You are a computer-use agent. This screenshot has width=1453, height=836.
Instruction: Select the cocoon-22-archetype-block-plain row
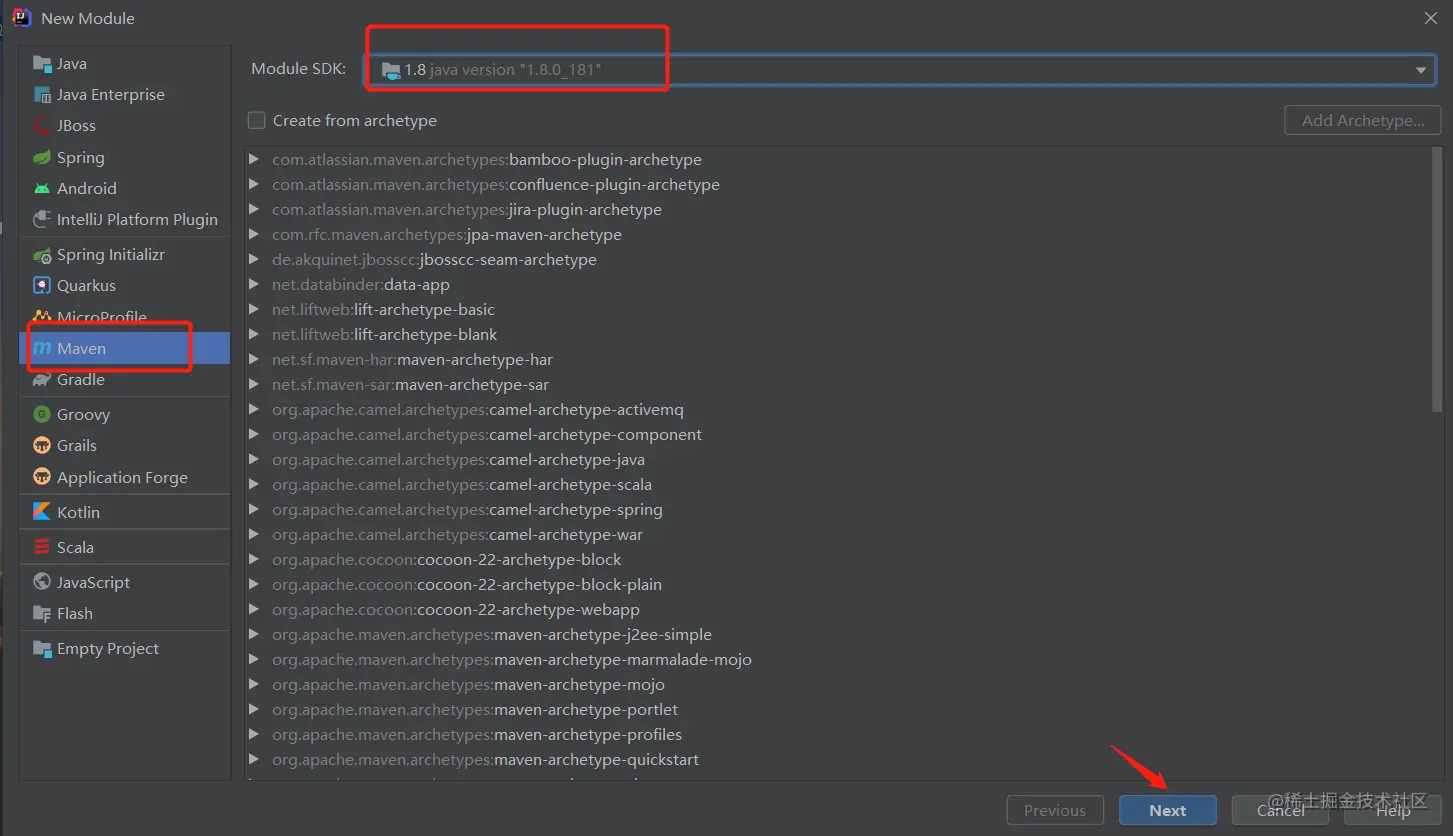coord(838,585)
